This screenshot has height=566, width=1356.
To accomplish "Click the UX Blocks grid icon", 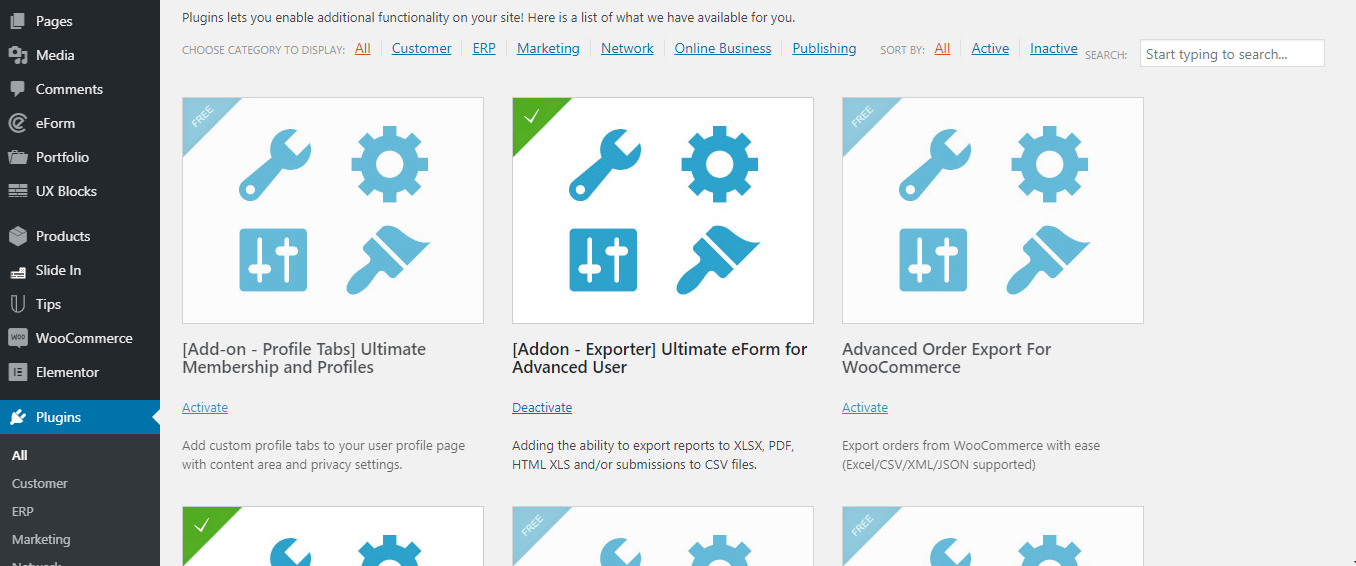I will [17, 191].
